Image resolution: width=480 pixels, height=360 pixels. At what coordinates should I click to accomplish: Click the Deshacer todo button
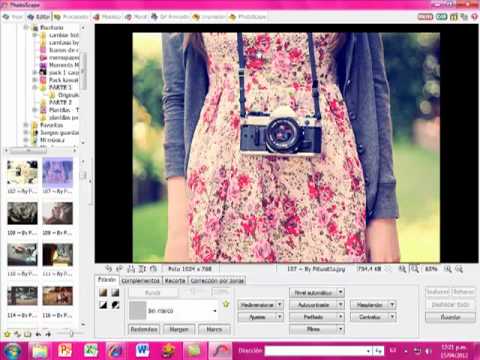(x=450, y=305)
